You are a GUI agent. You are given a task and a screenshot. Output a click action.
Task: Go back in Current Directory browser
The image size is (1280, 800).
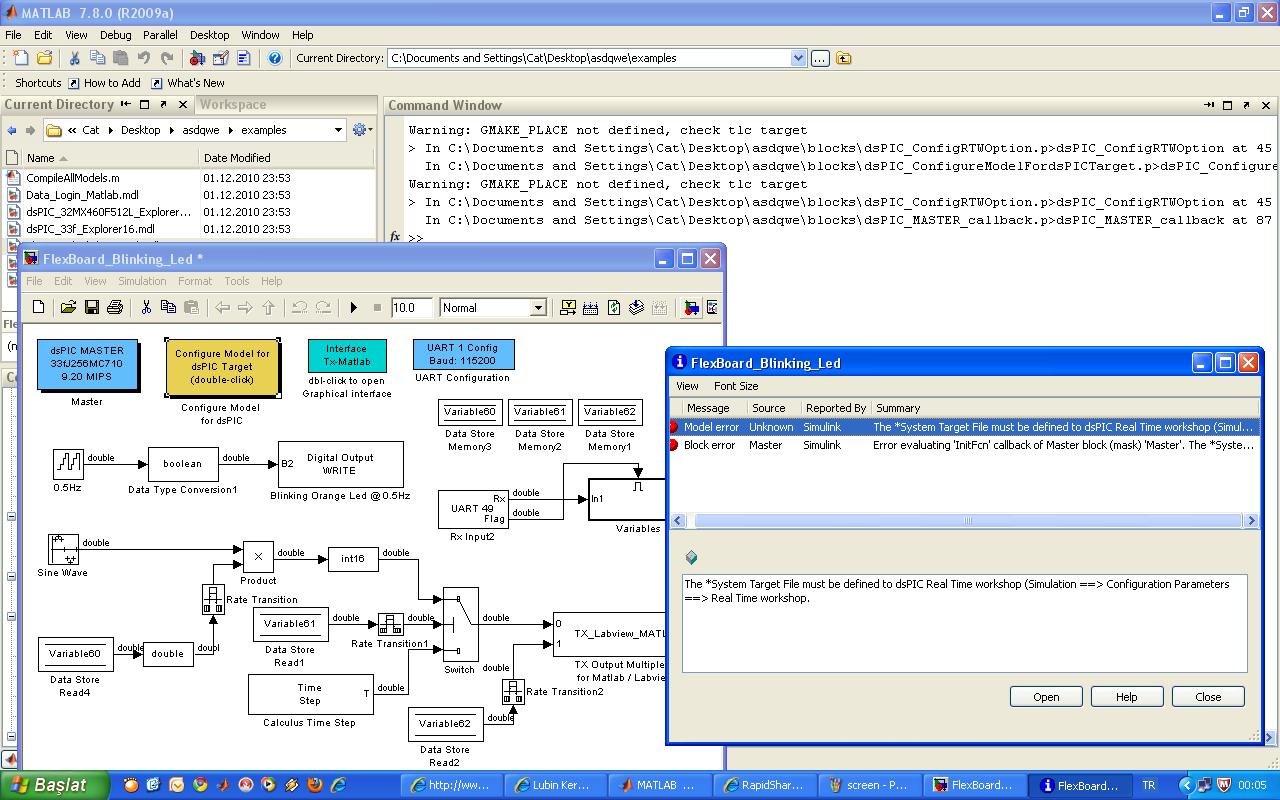pos(12,130)
